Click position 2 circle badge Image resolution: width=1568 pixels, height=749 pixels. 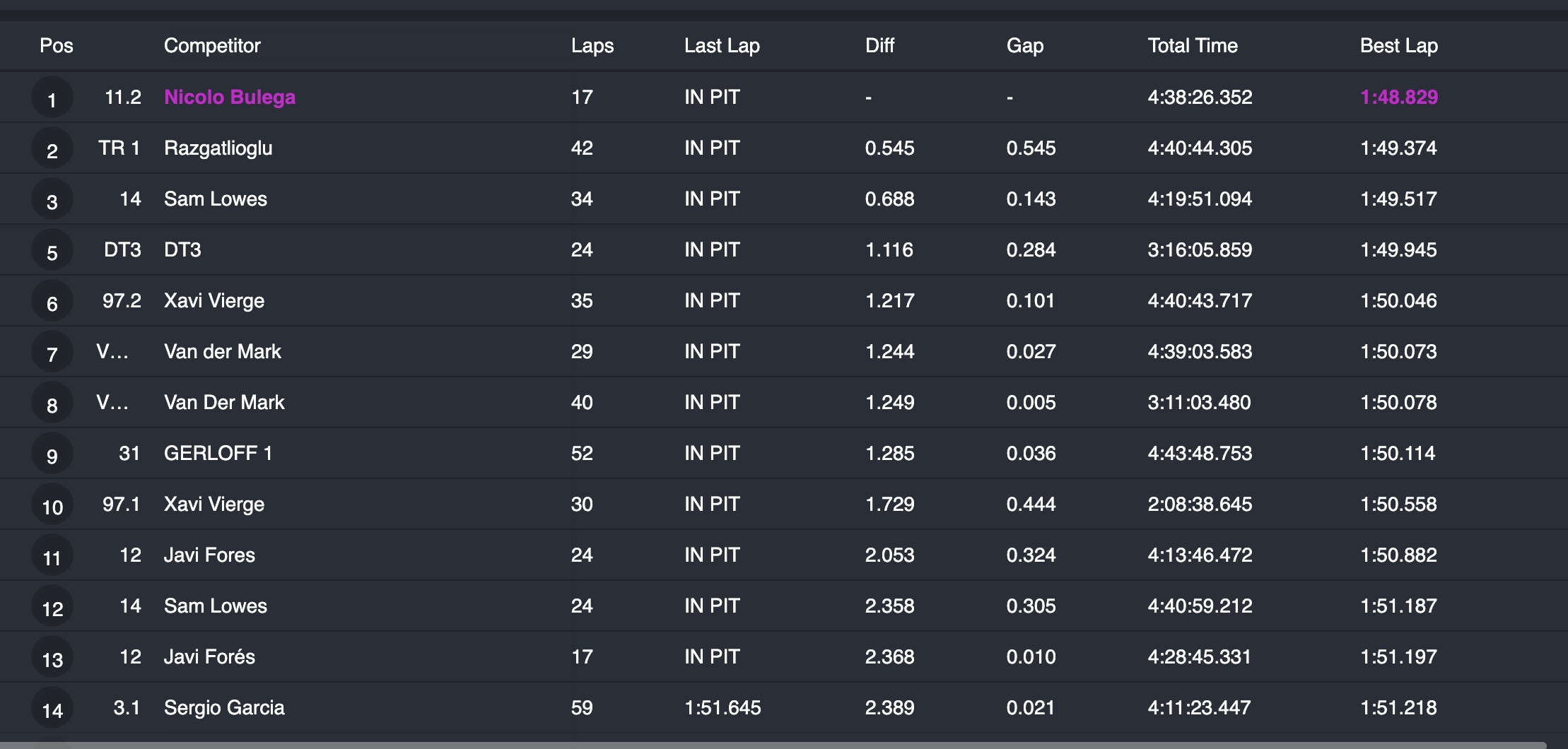click(52, 148)
